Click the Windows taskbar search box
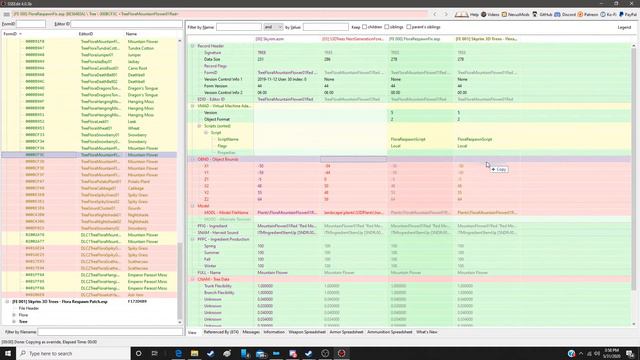Screen dimensions: 640x360 [73, 353]
